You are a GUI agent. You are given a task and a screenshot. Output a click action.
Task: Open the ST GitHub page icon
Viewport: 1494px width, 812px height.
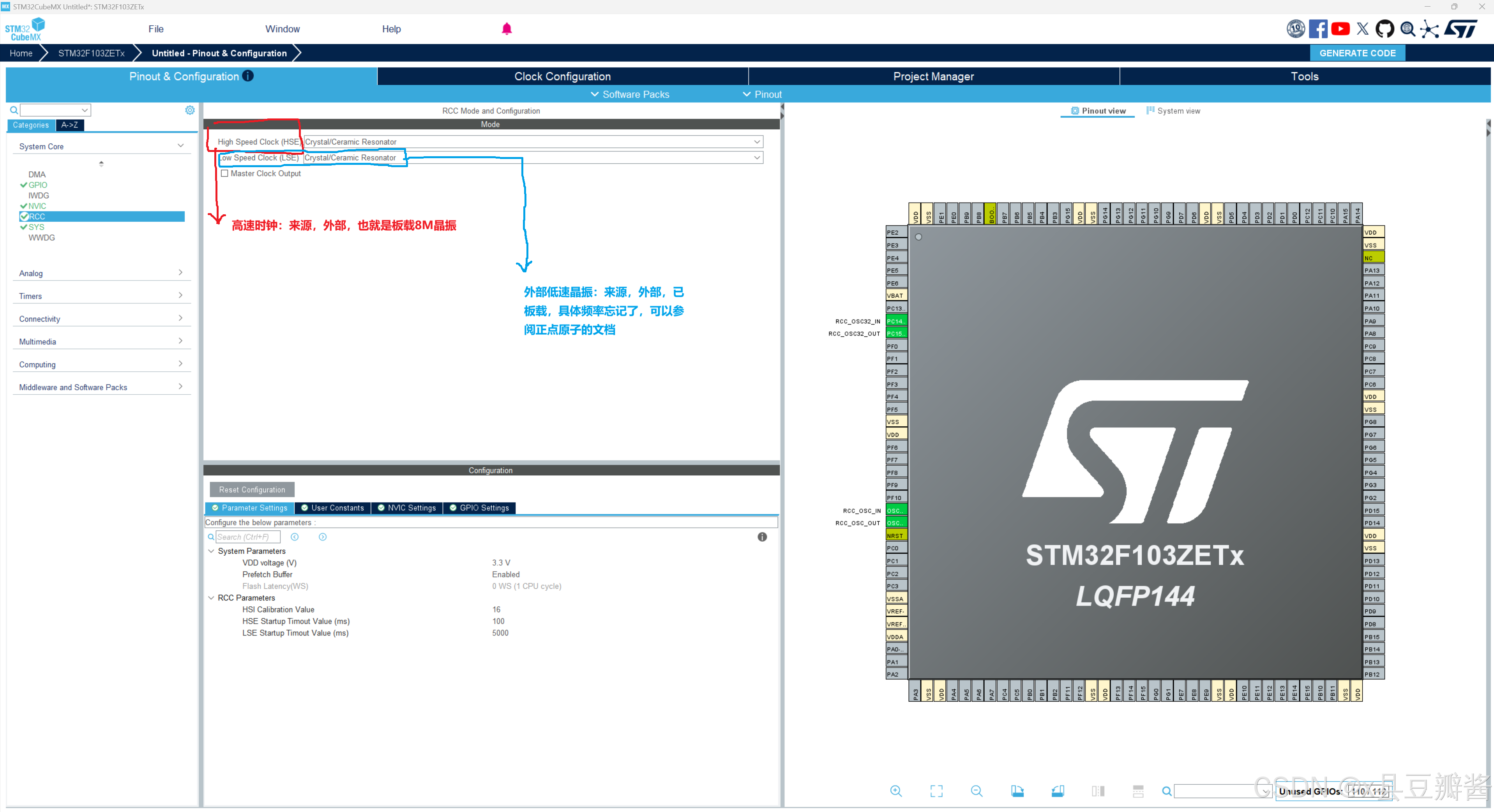(x=1385, y=29)
